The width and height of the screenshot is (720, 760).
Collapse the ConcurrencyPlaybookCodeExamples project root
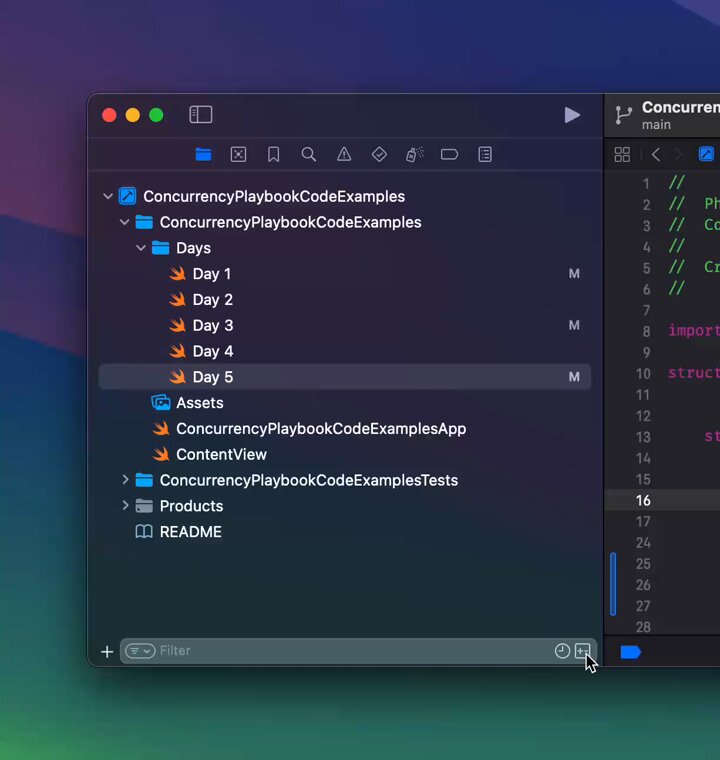108,196
